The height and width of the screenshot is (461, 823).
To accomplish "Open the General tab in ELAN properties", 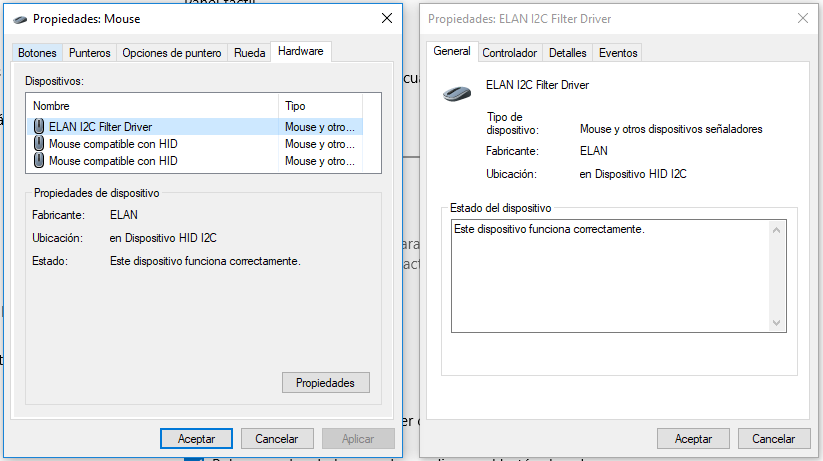I will click(x=452, y=51).
